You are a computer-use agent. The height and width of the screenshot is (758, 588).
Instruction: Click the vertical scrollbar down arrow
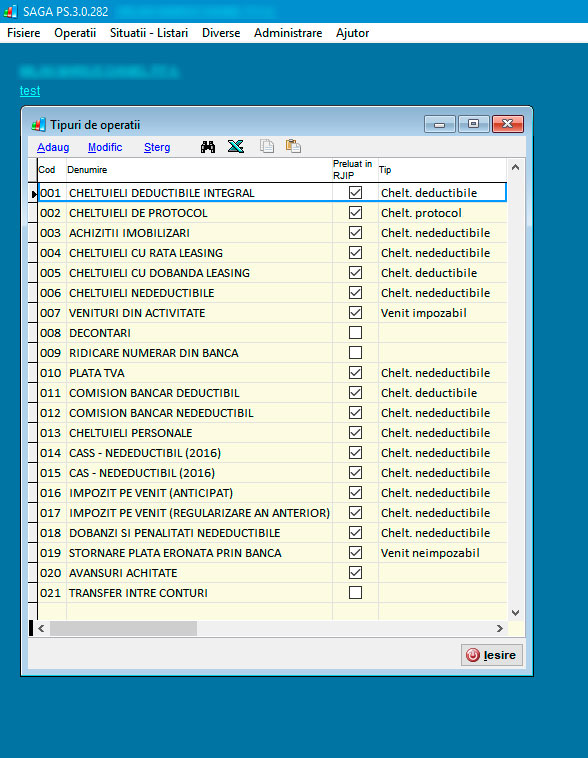515,613
